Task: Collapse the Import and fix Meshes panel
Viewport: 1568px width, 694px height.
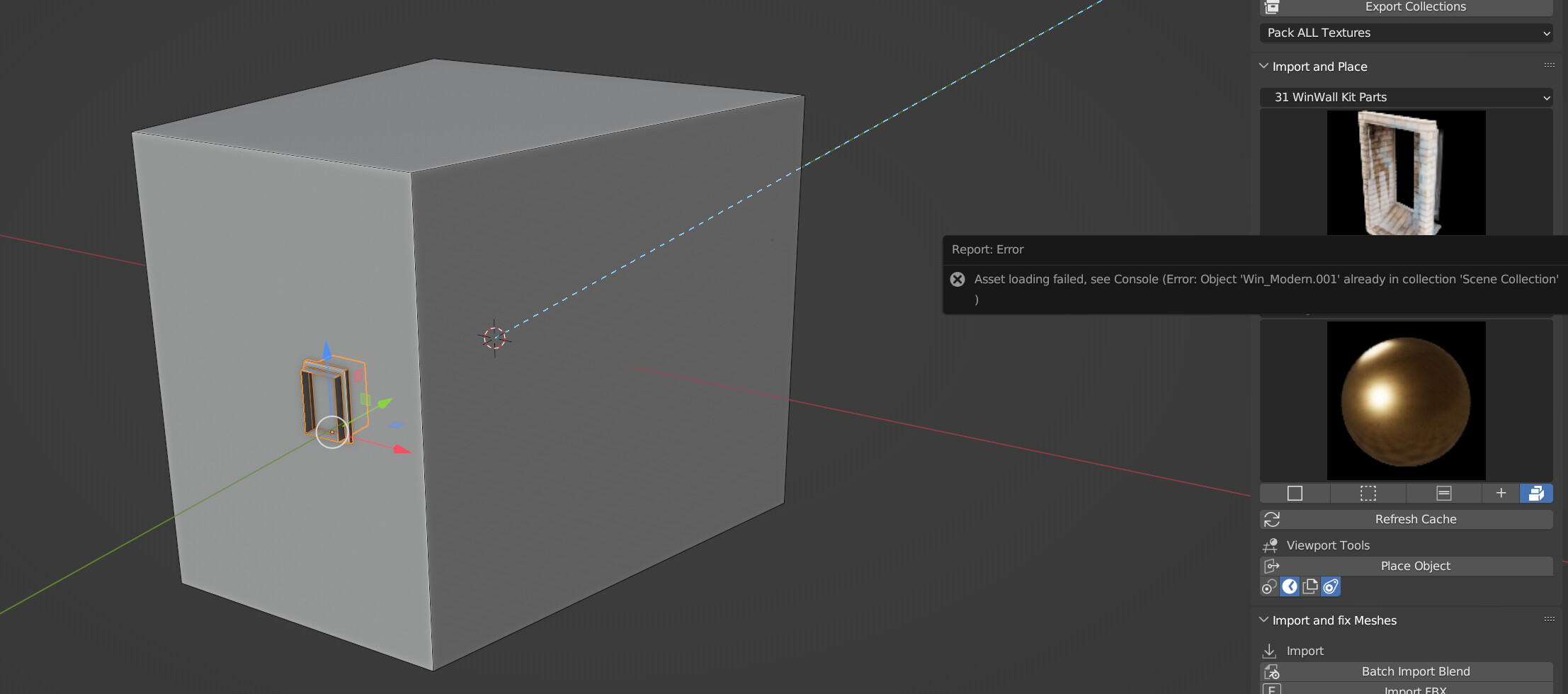Action: [x=1263, y=620]
